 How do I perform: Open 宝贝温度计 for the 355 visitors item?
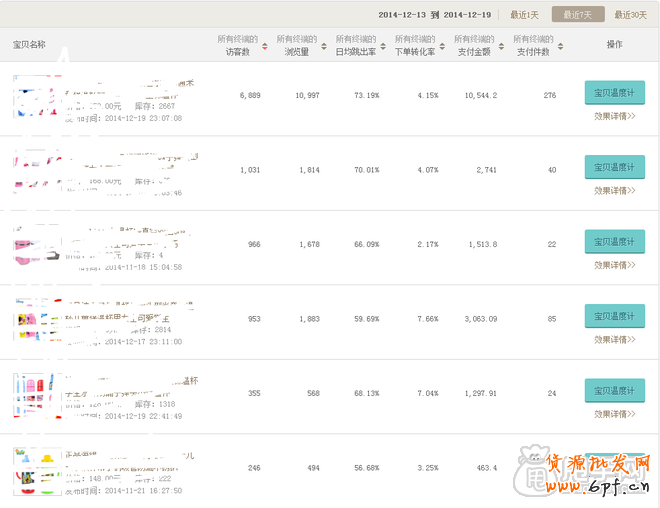click(x=614, y=390)
